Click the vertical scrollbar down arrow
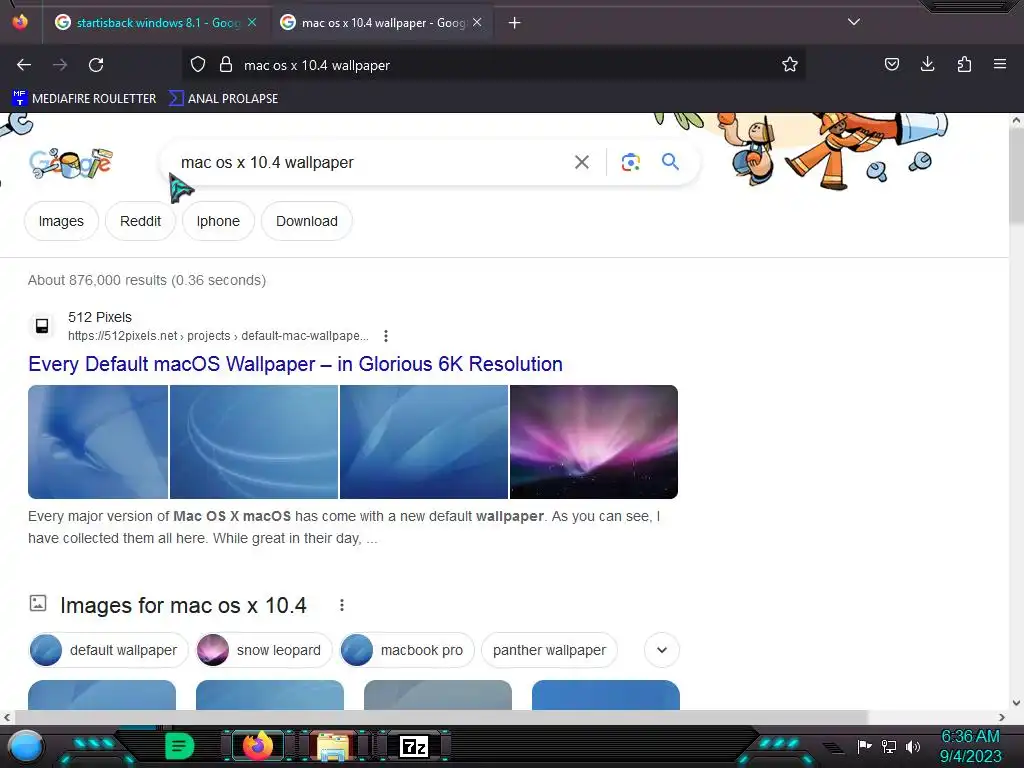The width and height of the screenshot is (1024, 768). [1016, 703]
